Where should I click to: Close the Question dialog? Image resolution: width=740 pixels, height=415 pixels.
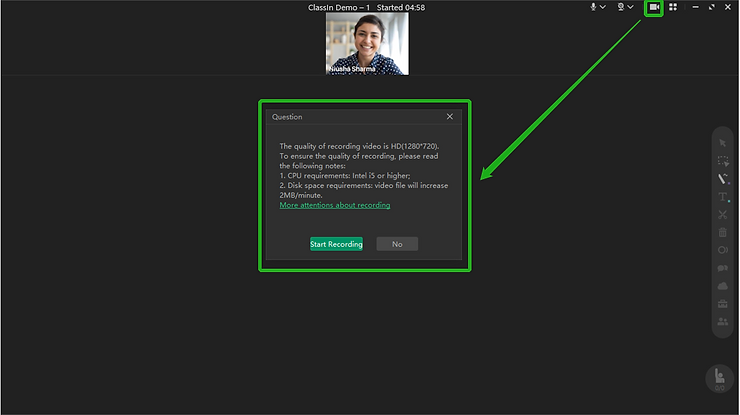450,117
